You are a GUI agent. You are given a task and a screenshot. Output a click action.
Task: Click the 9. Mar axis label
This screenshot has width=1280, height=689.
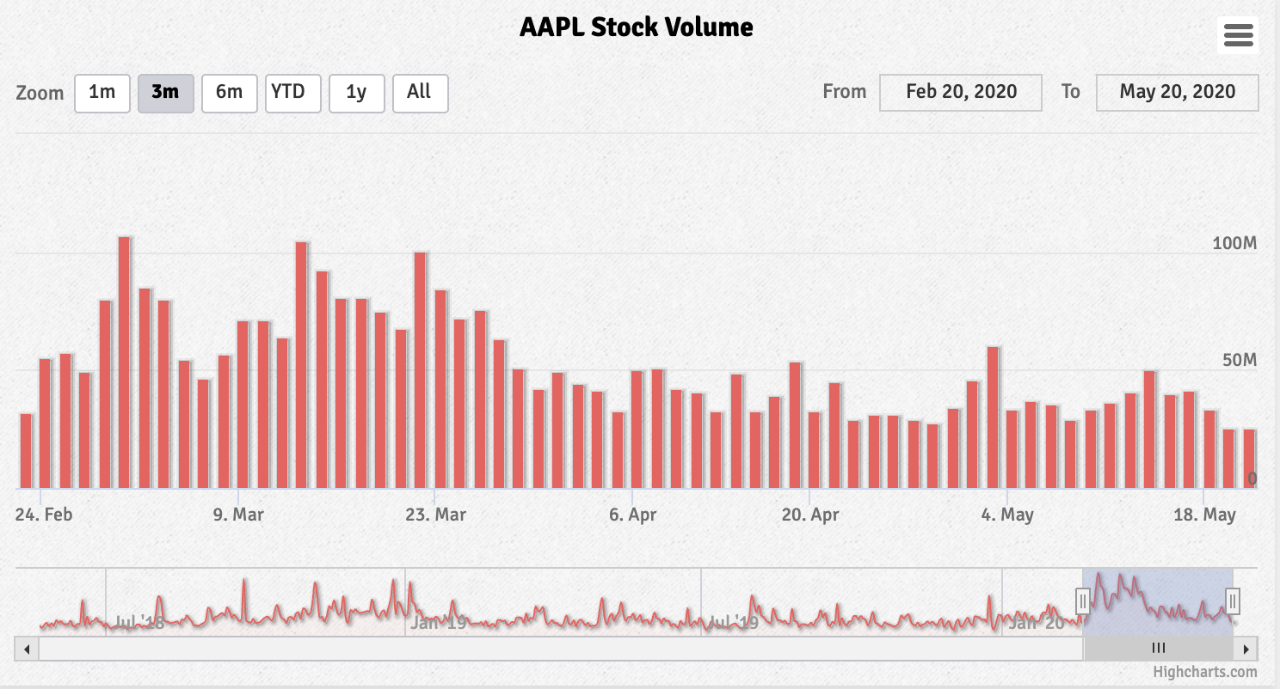click(x=238, y=515)
